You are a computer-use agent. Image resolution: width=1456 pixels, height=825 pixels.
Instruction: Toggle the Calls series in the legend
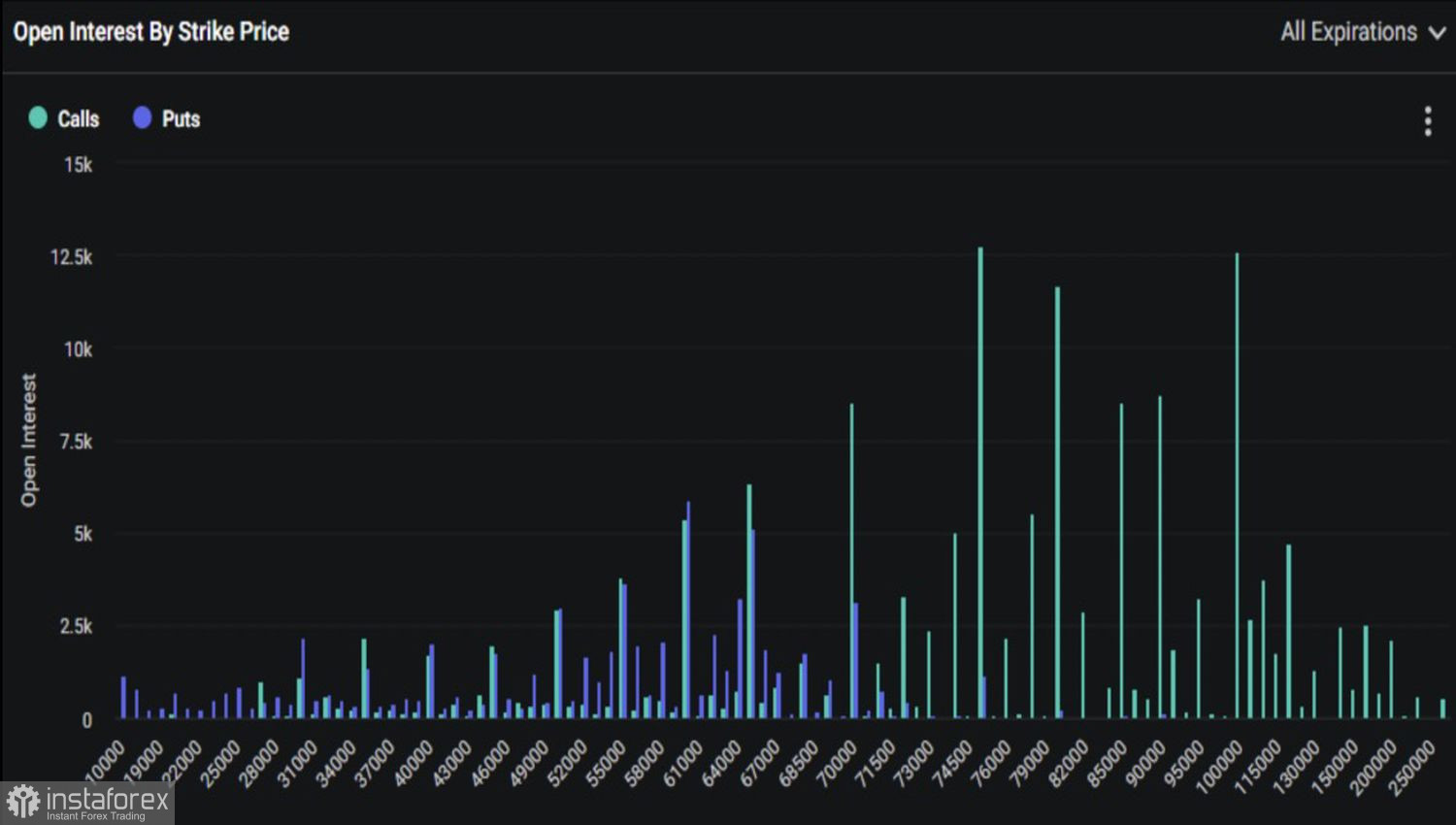click(x=64, y=118)
